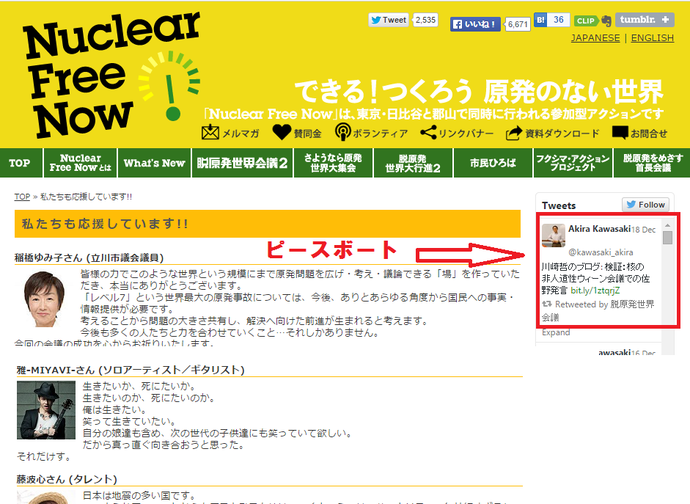
Task: Open the メルマガ mail icon
Action: coord(210,132)
